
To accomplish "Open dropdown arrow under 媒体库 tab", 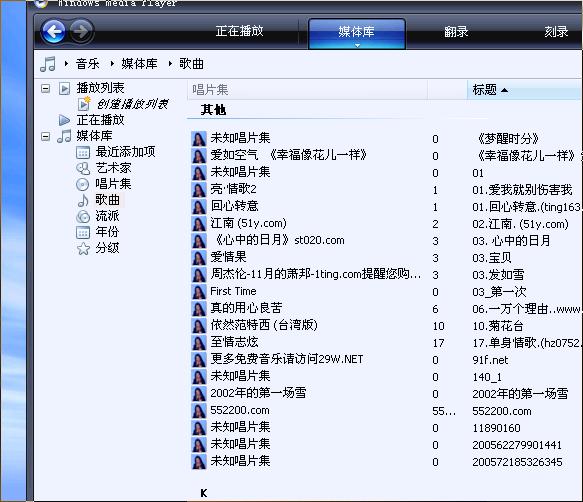I will click(x=357, y=45).
